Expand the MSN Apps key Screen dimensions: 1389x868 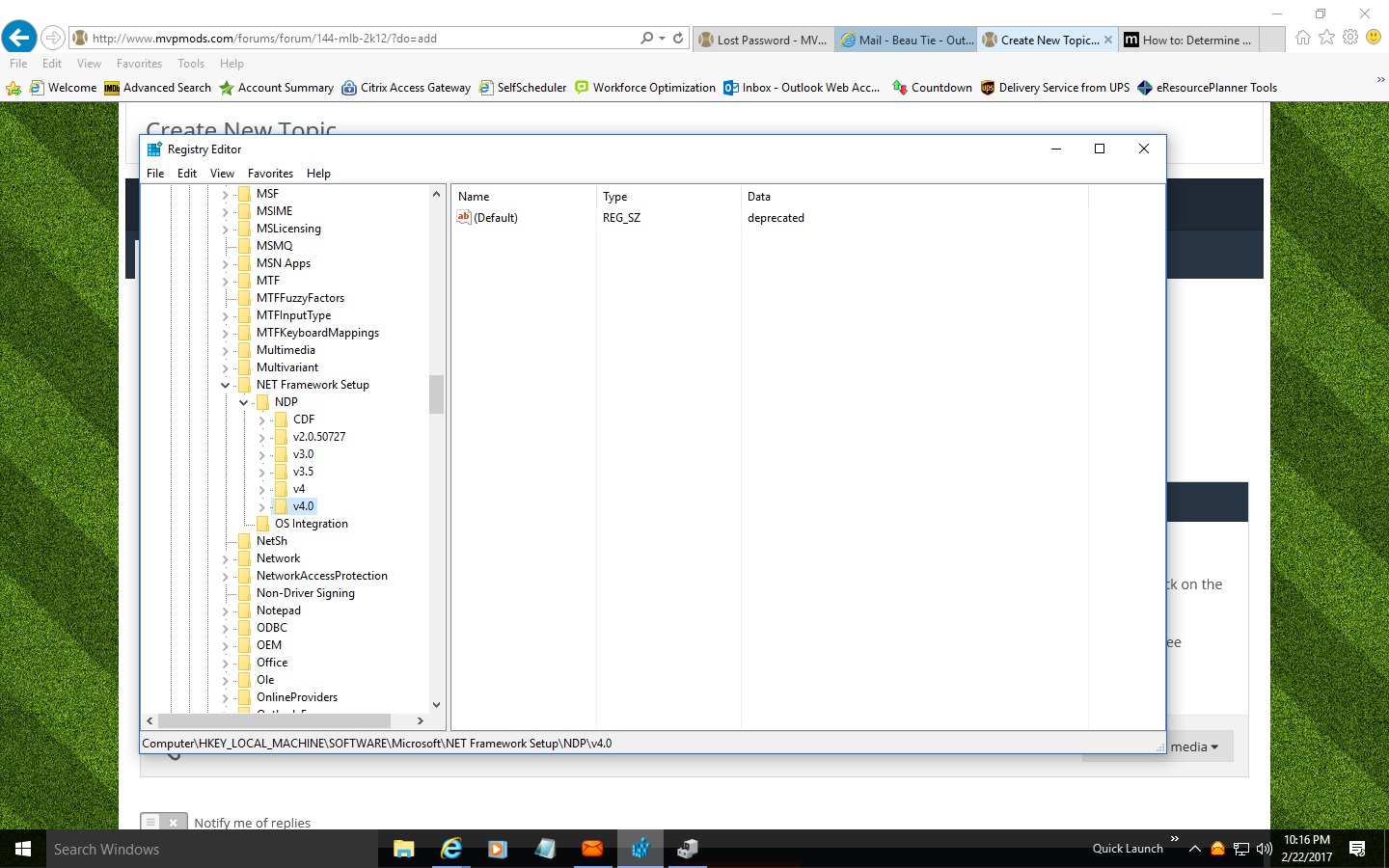coord(225,263)
